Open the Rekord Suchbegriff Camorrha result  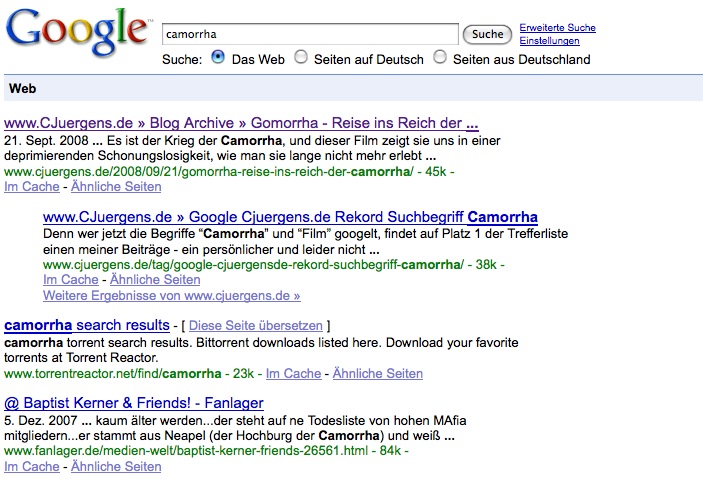pyautogui.click(x=290, y=217)
